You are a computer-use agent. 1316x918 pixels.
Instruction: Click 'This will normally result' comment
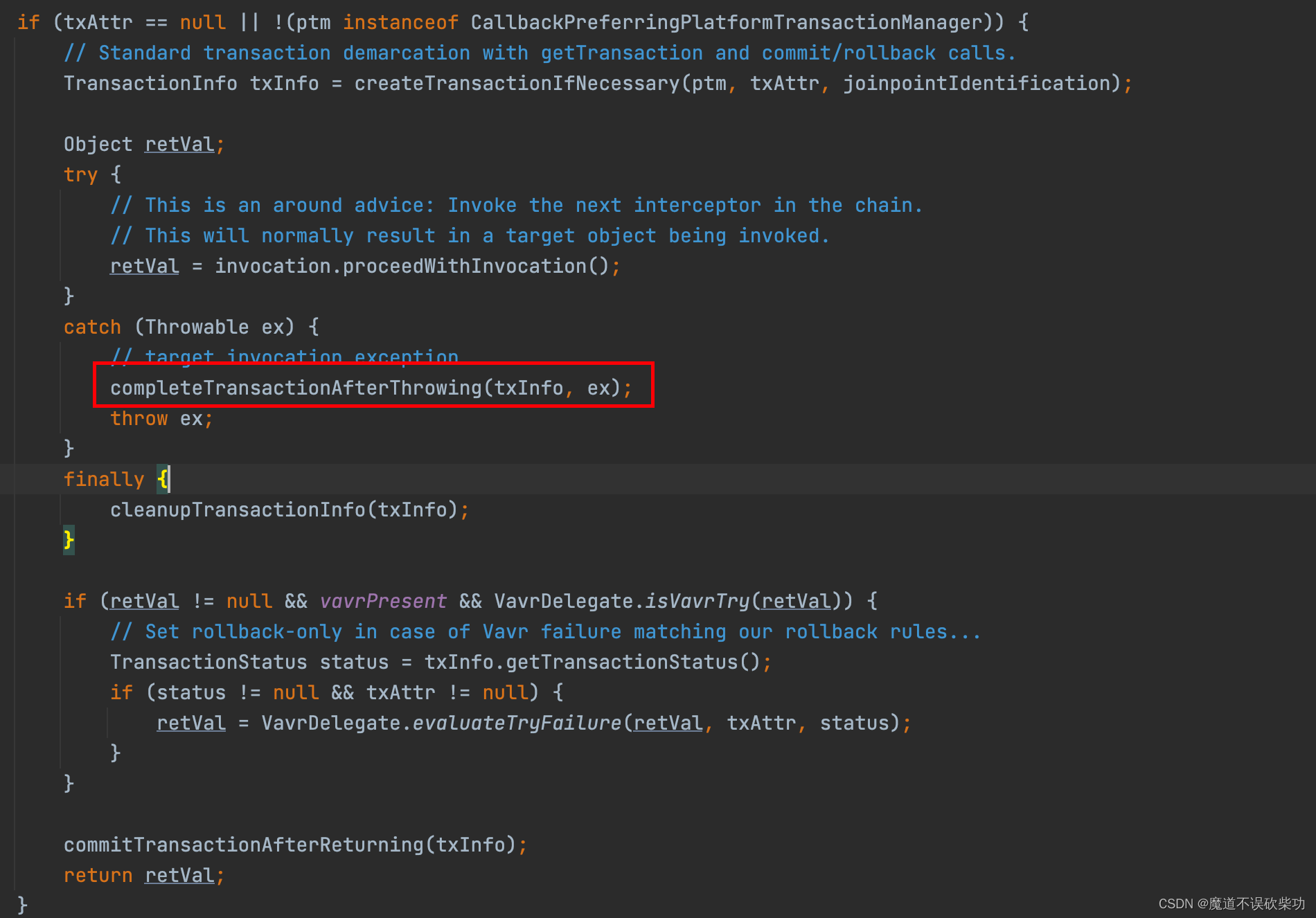click(x=470, y=236)
